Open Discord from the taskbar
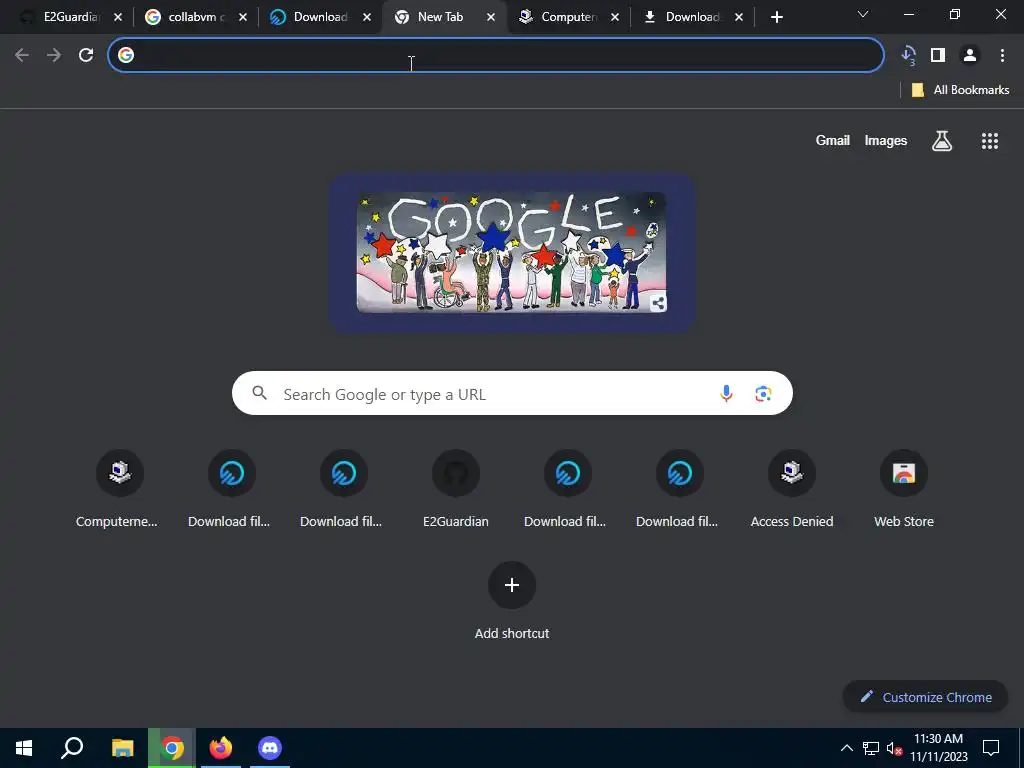This screenshot has height=768, width=1024. tap(270, 748)
